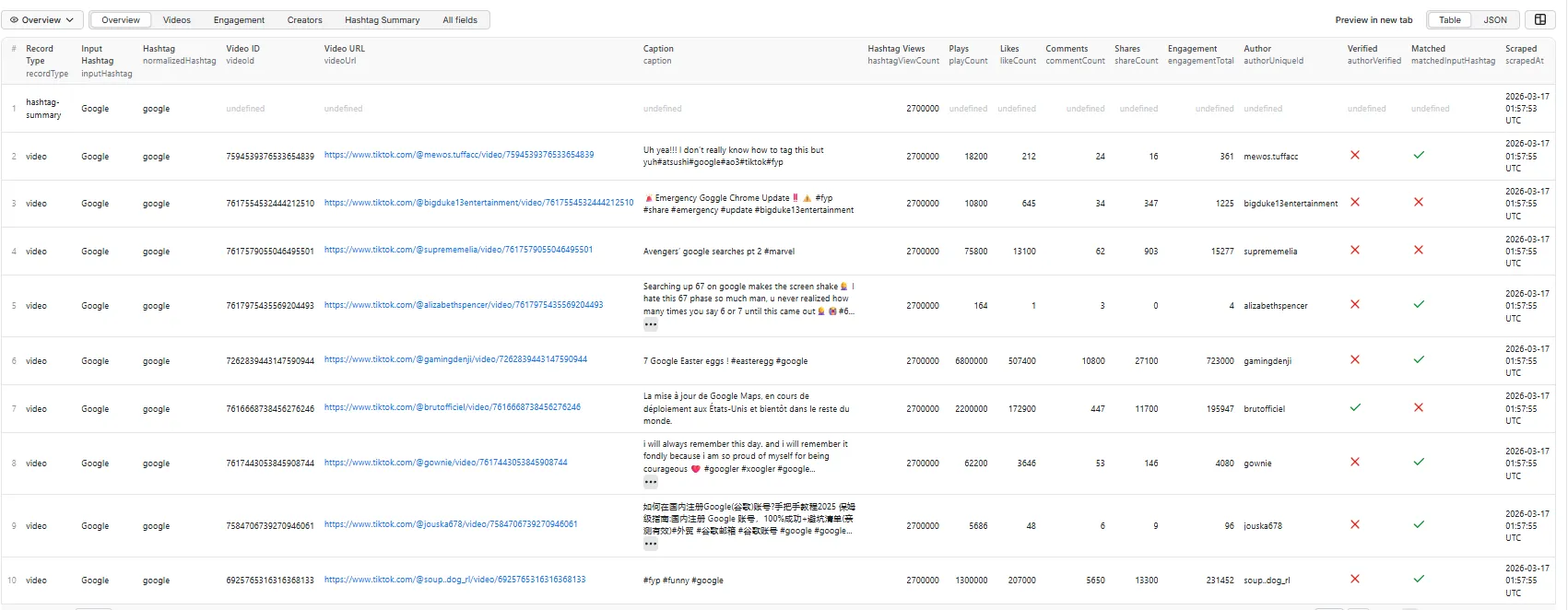The height and width of the screenshot is (610, 1568).
Task: Click the Verified red cross for gownie
Action: [1355, 462]
